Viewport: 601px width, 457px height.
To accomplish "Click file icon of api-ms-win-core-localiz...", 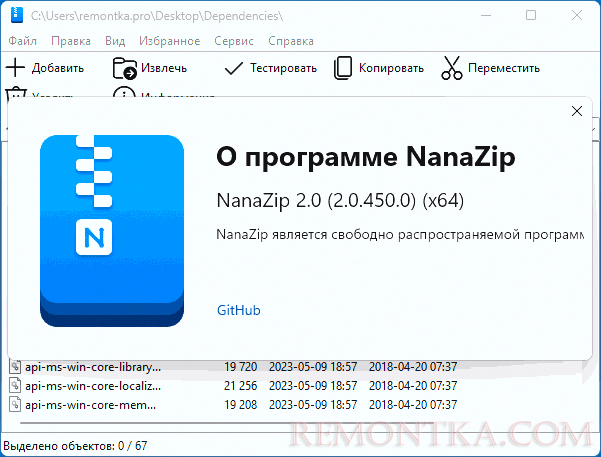I will 15,385.
